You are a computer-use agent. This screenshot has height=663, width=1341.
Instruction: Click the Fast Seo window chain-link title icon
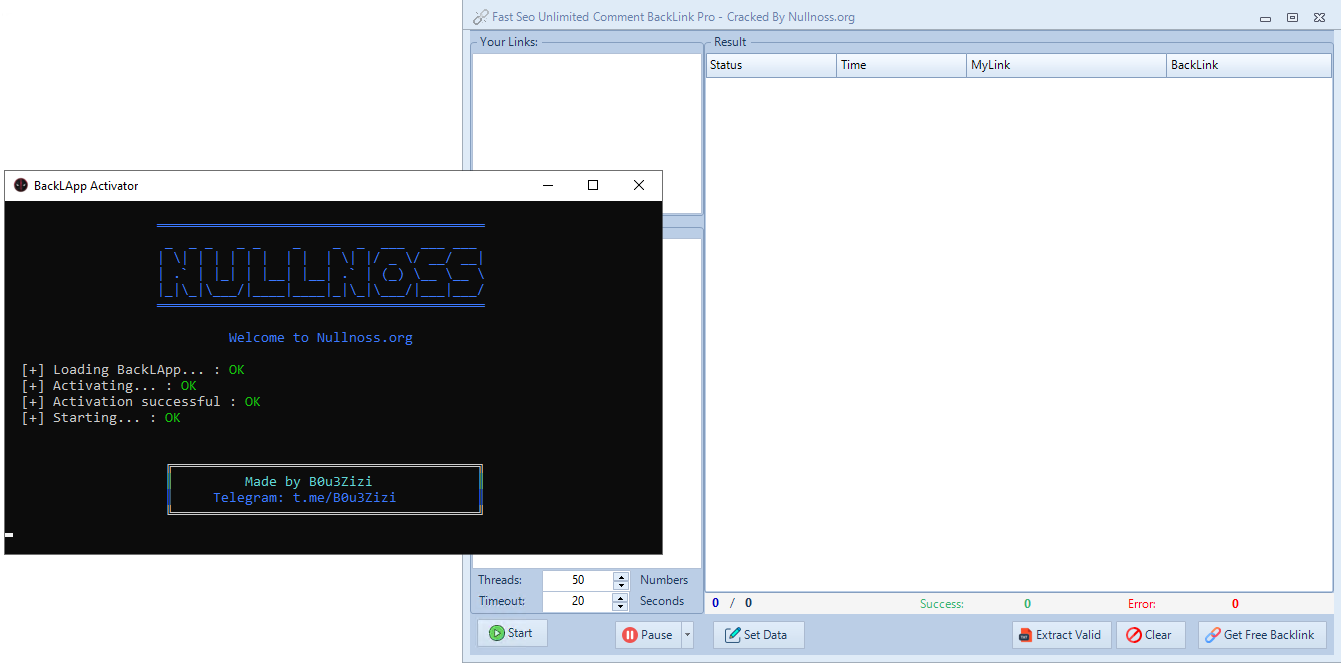pyautogui.click(x=481, y=17)
